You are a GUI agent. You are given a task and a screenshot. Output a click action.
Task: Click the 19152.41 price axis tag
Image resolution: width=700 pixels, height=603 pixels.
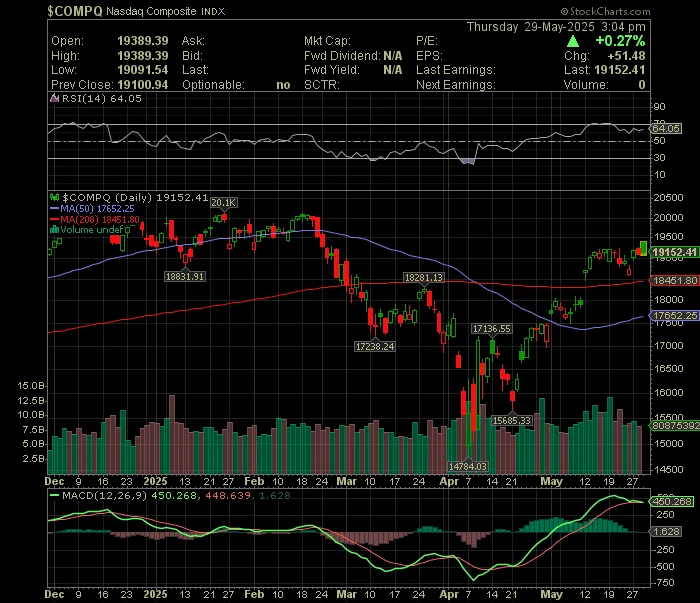(x=674, y=252)
